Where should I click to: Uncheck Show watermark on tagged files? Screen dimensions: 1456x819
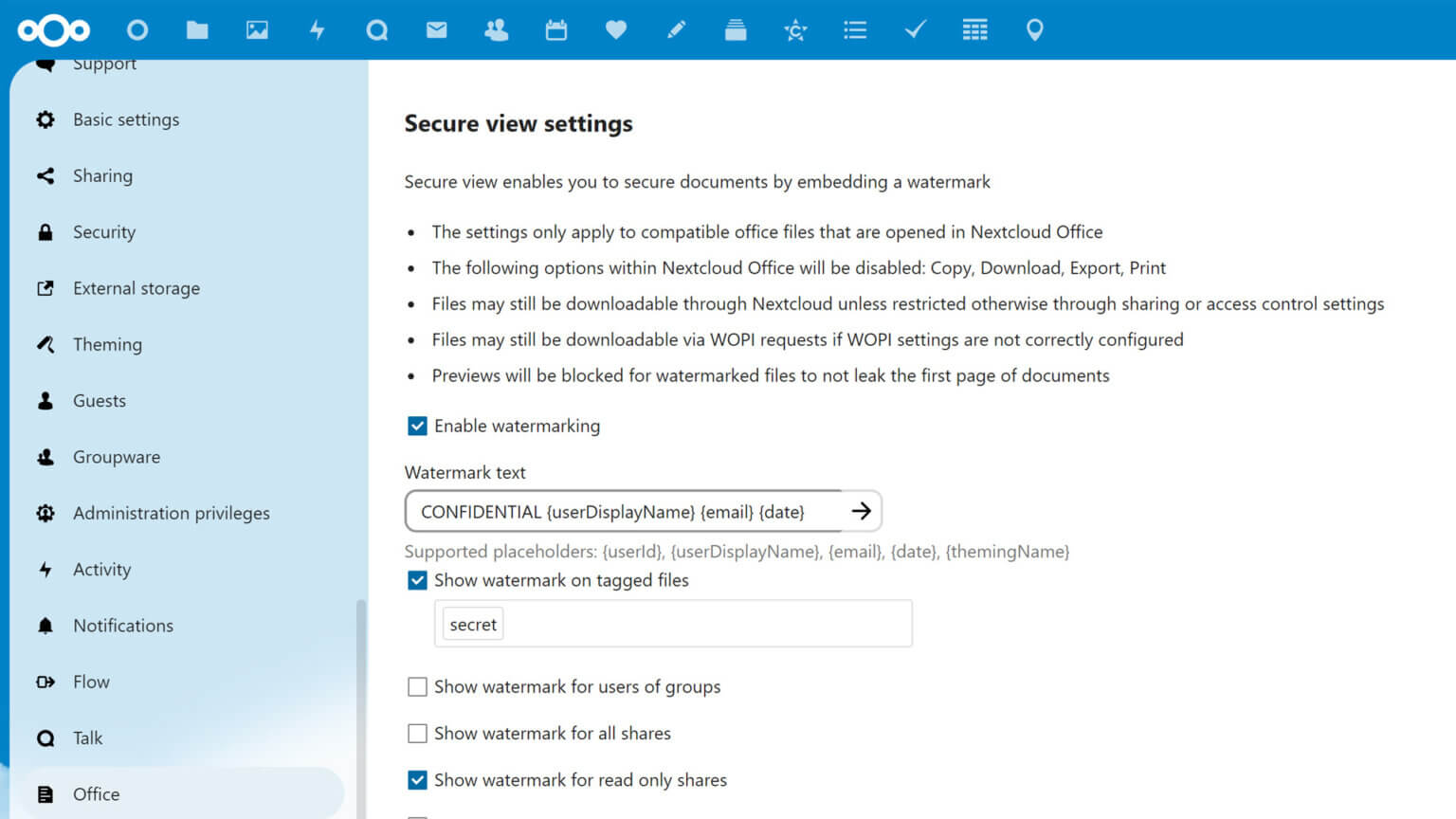pyautogui.click(x=417, y=580)
